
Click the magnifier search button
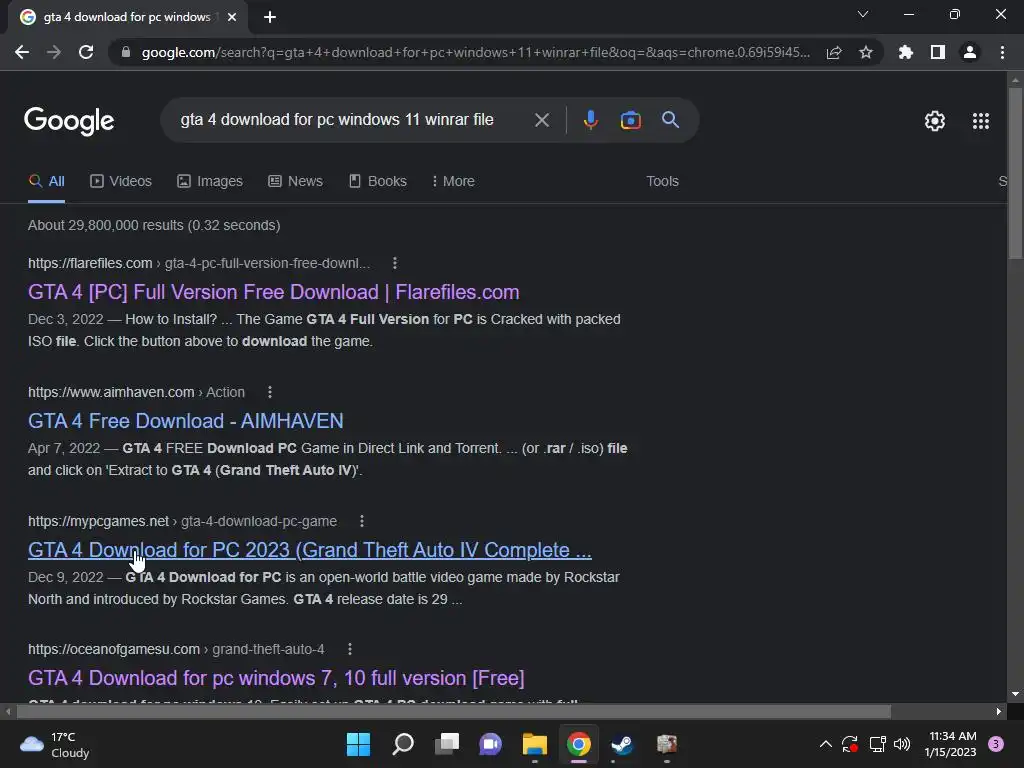pos(670,120)
